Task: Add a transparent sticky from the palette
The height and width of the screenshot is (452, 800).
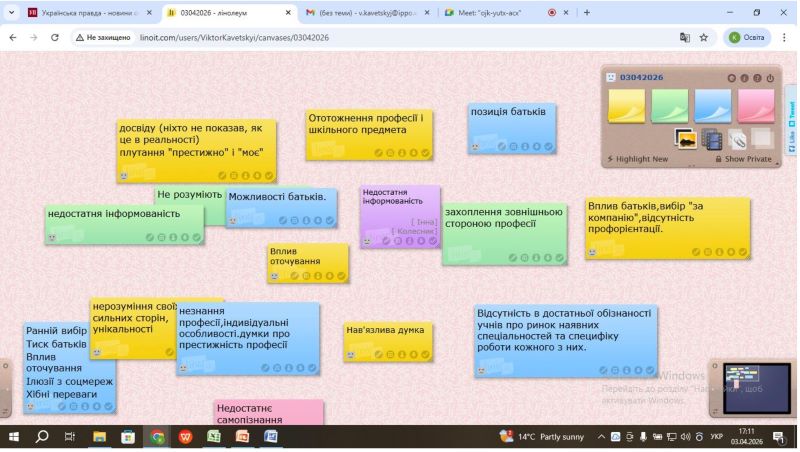Action: pos(762,139)
